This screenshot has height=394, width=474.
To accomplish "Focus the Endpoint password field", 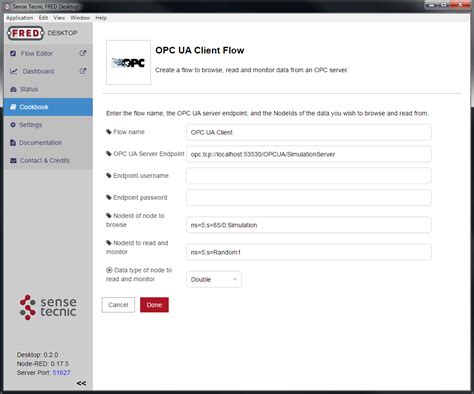I will (309, 197).
